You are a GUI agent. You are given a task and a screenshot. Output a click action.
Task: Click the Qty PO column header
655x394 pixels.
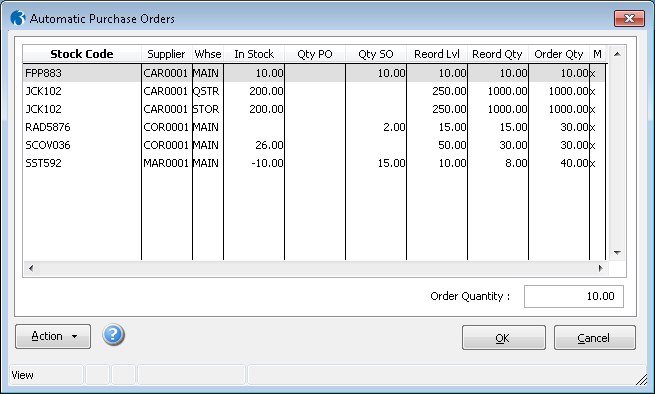(x=315, y=54)
